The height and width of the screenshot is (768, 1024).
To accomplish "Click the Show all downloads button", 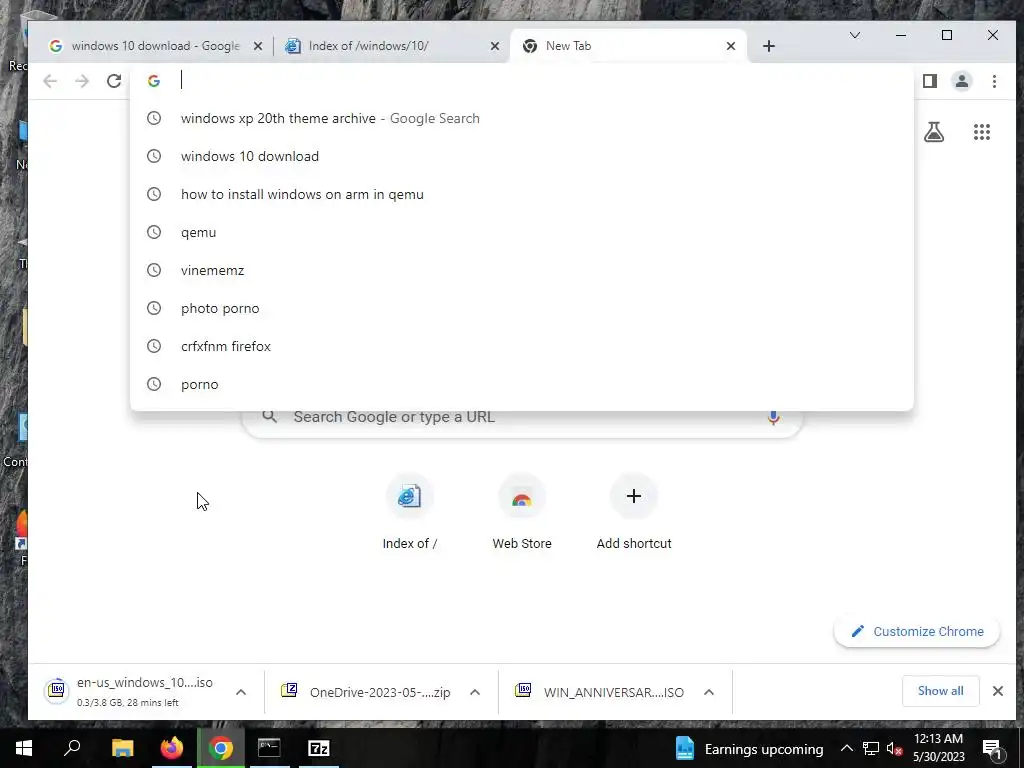I will 940,691.
